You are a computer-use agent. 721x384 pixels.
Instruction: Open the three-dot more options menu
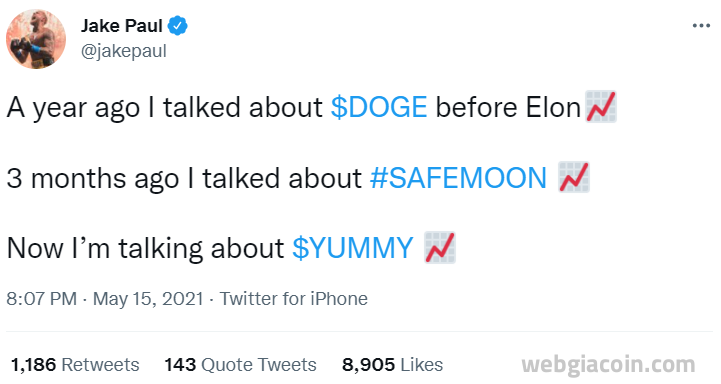pos(701,26)
